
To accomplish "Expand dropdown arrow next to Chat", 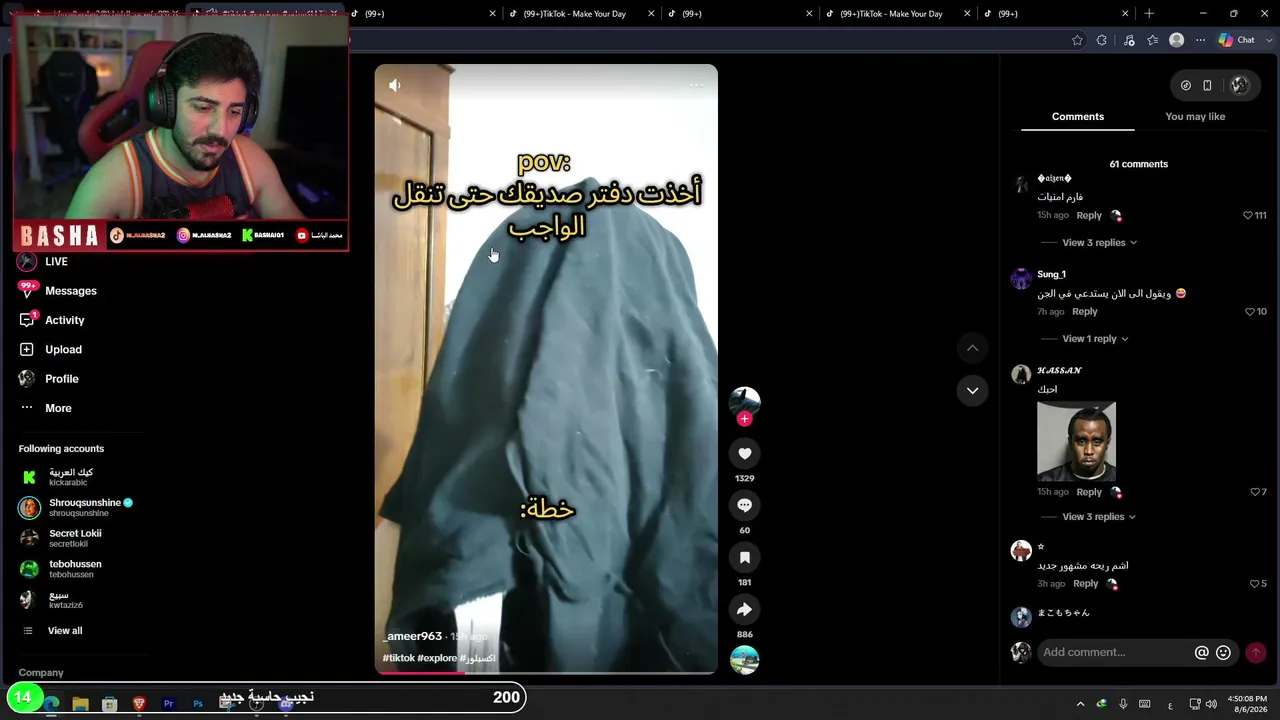I will pyautogui.click(x=1267, y=40).
